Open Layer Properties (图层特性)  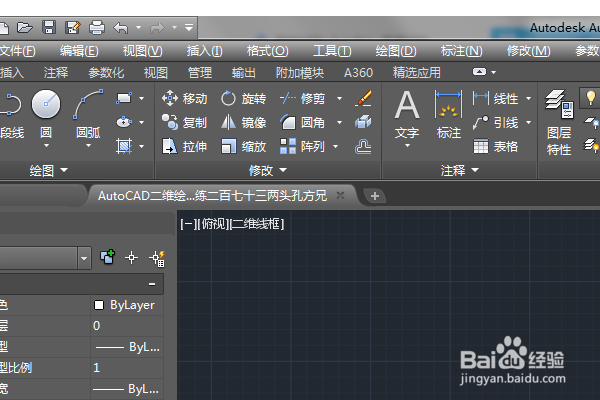[x=559, y=122]
